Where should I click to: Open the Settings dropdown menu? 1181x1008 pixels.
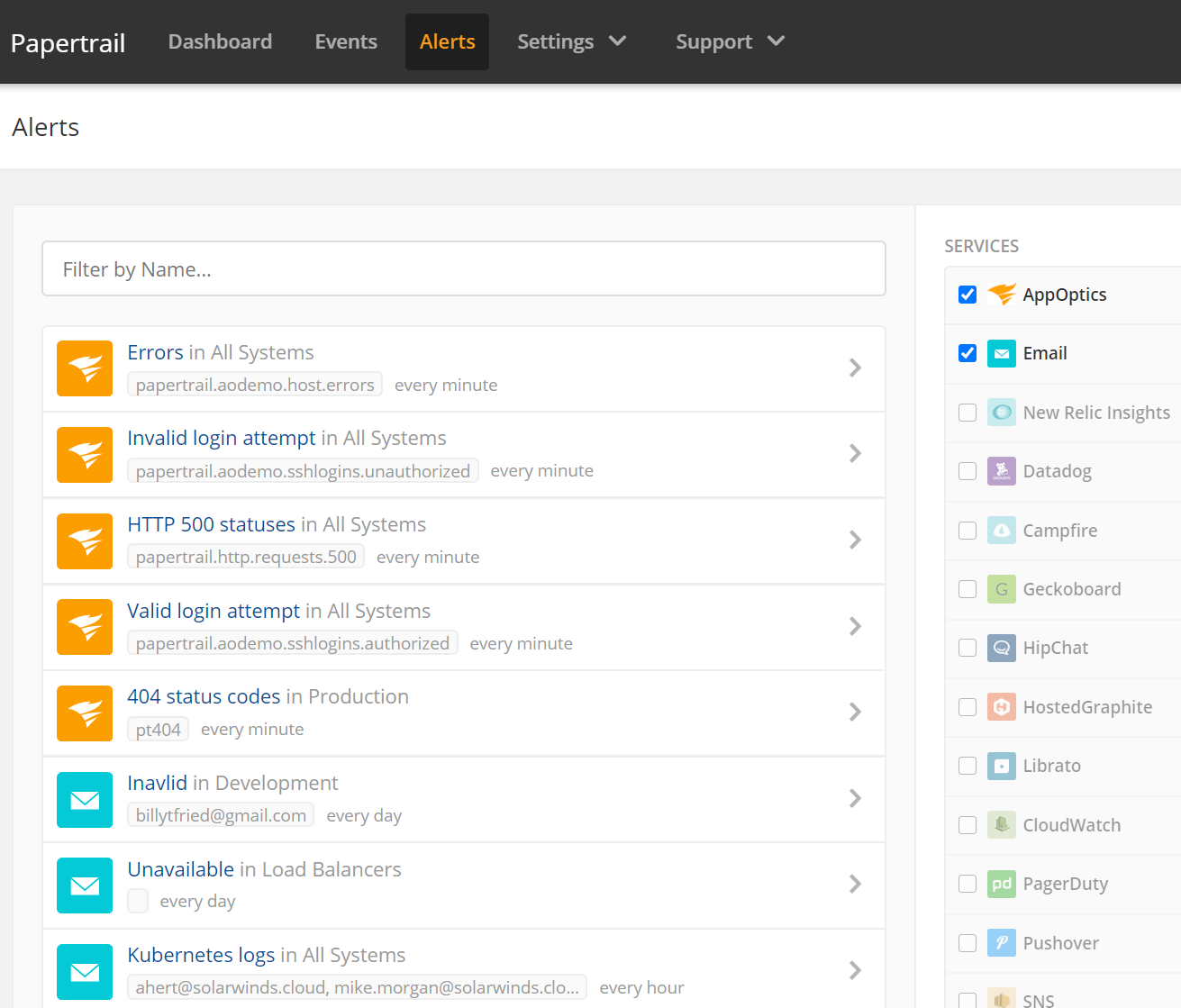[571, 41]
